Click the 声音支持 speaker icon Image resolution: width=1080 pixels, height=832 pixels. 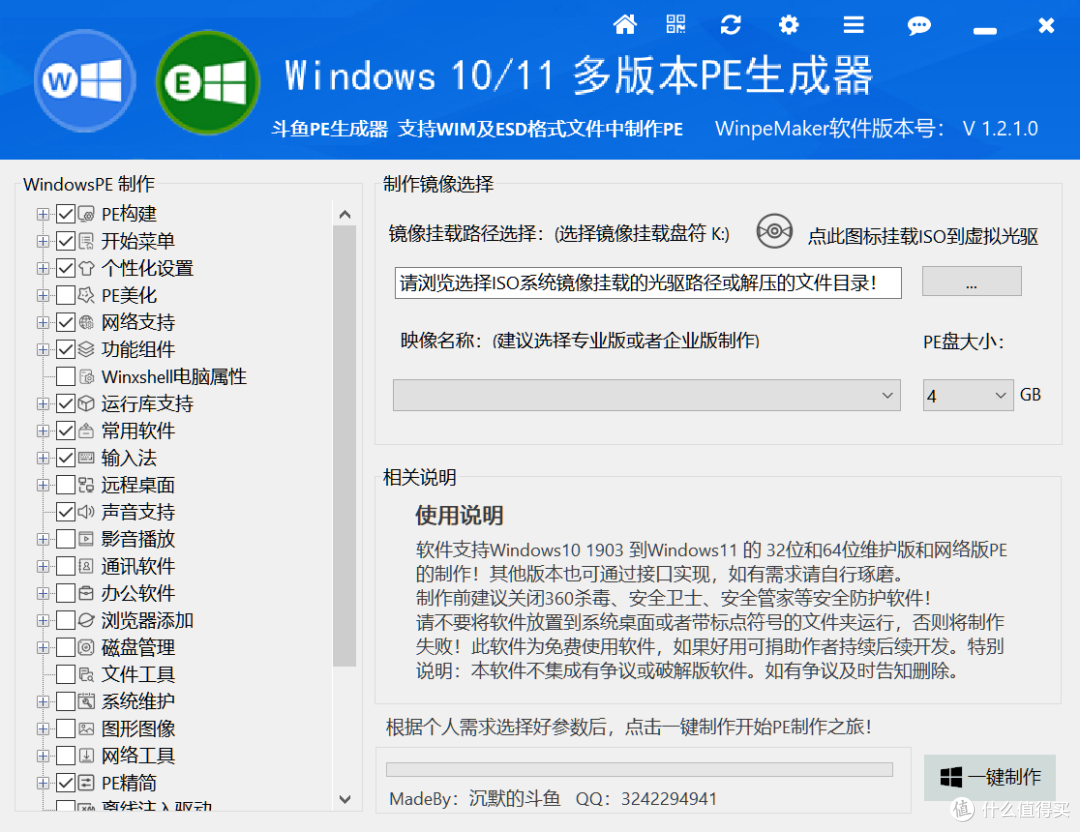[x=86, y=512]
